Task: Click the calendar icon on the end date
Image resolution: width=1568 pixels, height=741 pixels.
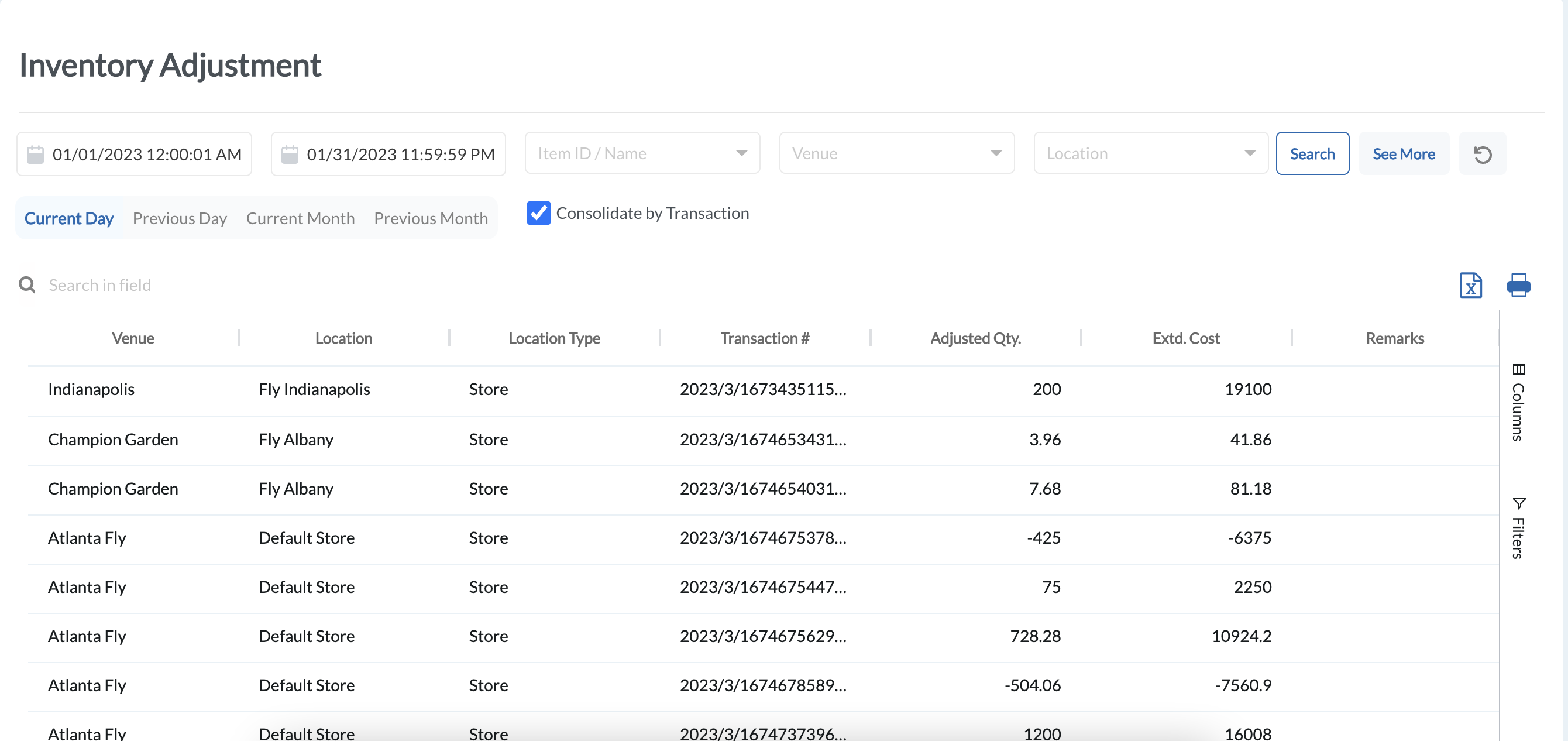Action: coord(290,154)
